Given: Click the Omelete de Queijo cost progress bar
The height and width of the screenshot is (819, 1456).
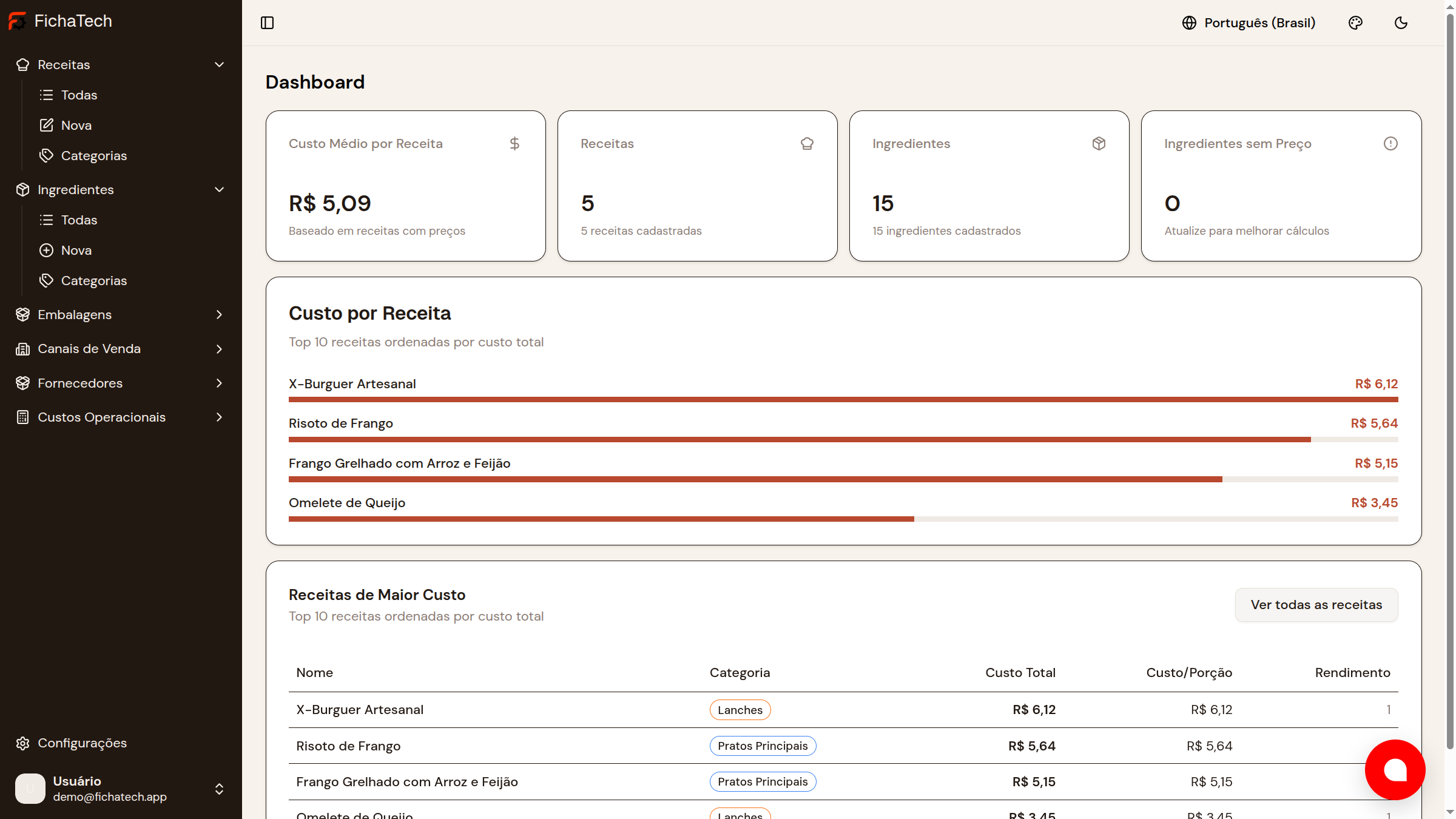Looking at the screenshot, I should [x=843, y=519].
